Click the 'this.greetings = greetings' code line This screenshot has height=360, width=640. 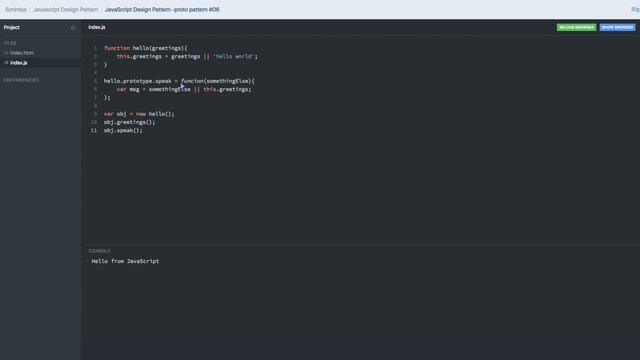[x=187, y=56]
